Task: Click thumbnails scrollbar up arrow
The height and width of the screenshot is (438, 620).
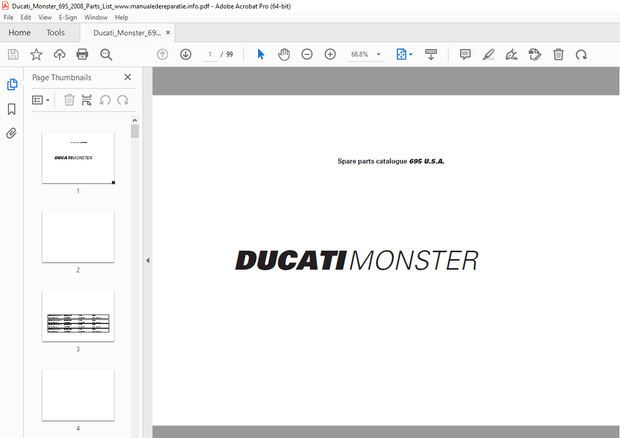Action: pos(135,120)
